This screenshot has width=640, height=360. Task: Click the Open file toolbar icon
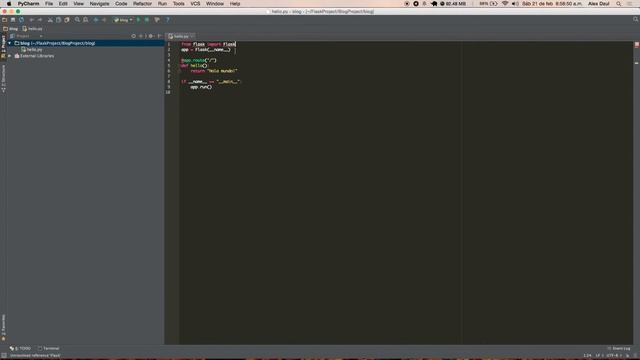(x=4, y=20)
